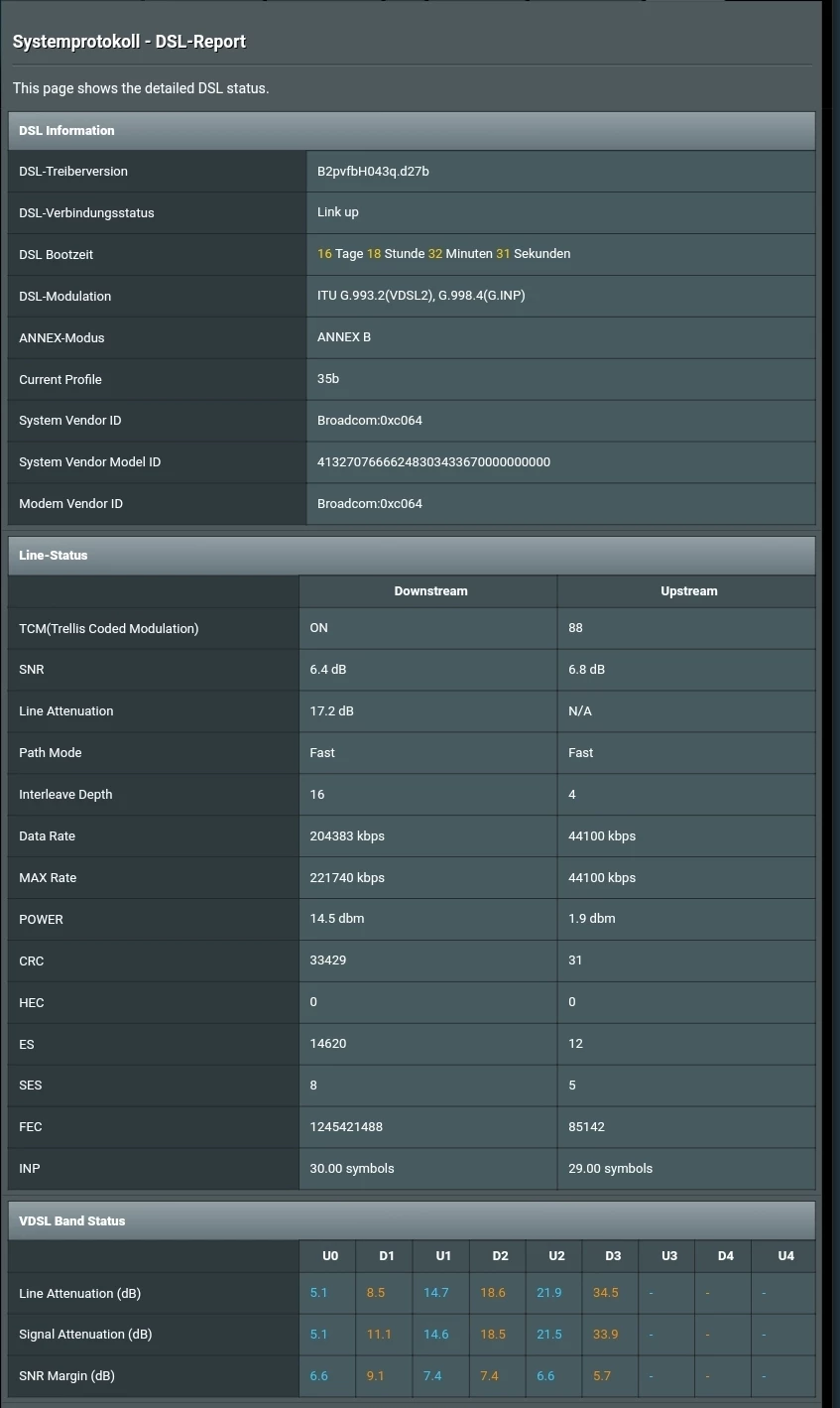Image resolution: width=840 pixels, height=1408 pixels.
Task: Click the D3 band column header
Action: (x=613, y=1255)
